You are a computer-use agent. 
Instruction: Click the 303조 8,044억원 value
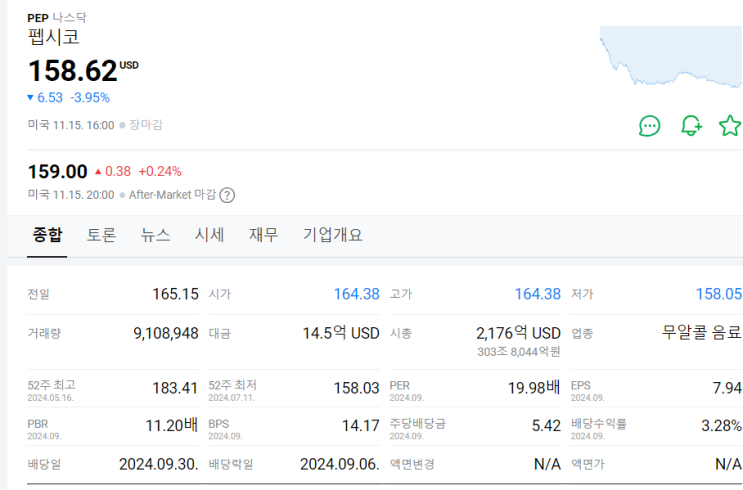point(519,352)
